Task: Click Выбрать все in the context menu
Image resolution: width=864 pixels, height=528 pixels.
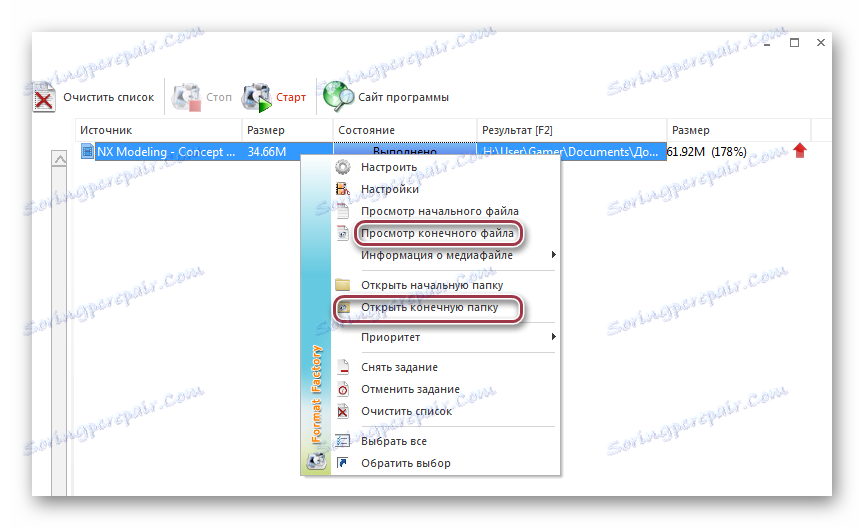Action: coord(394,441)
